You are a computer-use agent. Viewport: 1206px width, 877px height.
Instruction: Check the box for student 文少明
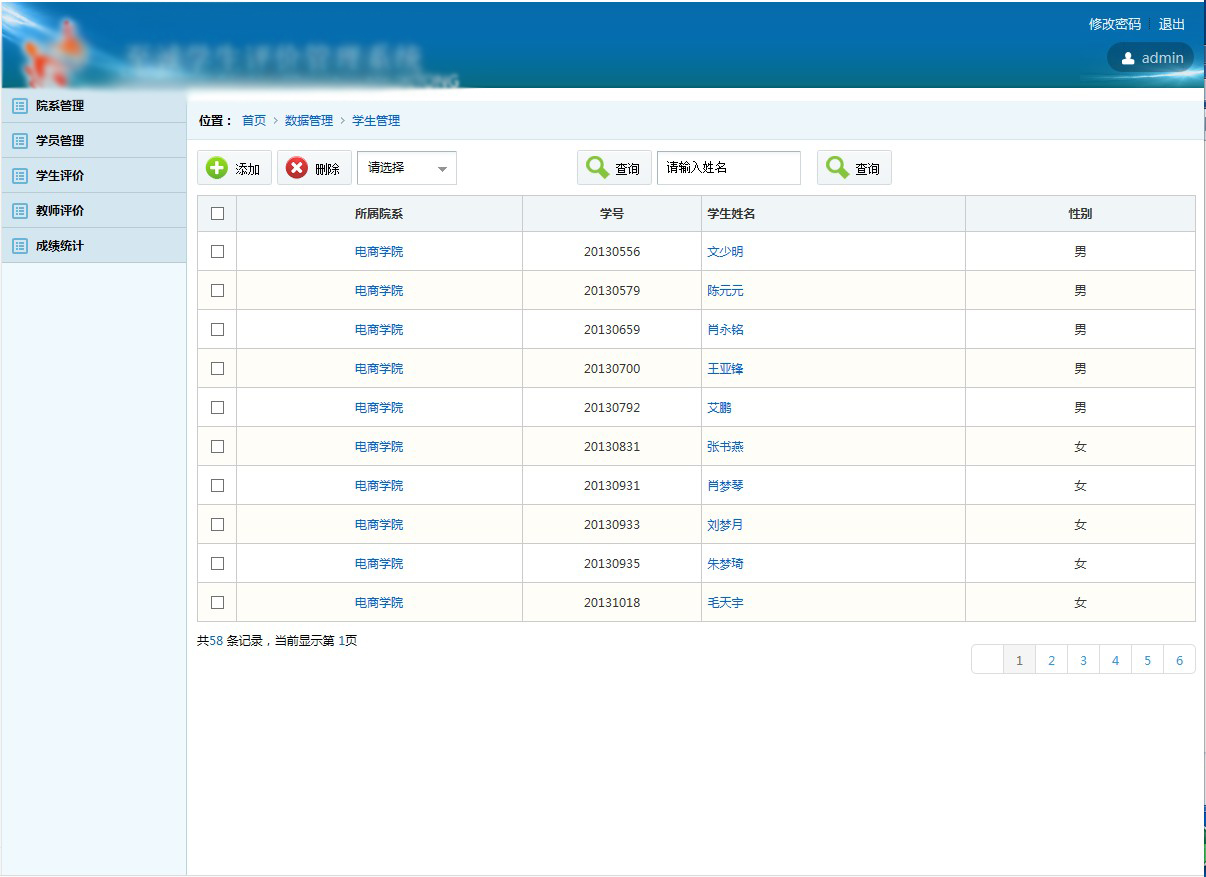pyautogui.click(x=217, y=252)
